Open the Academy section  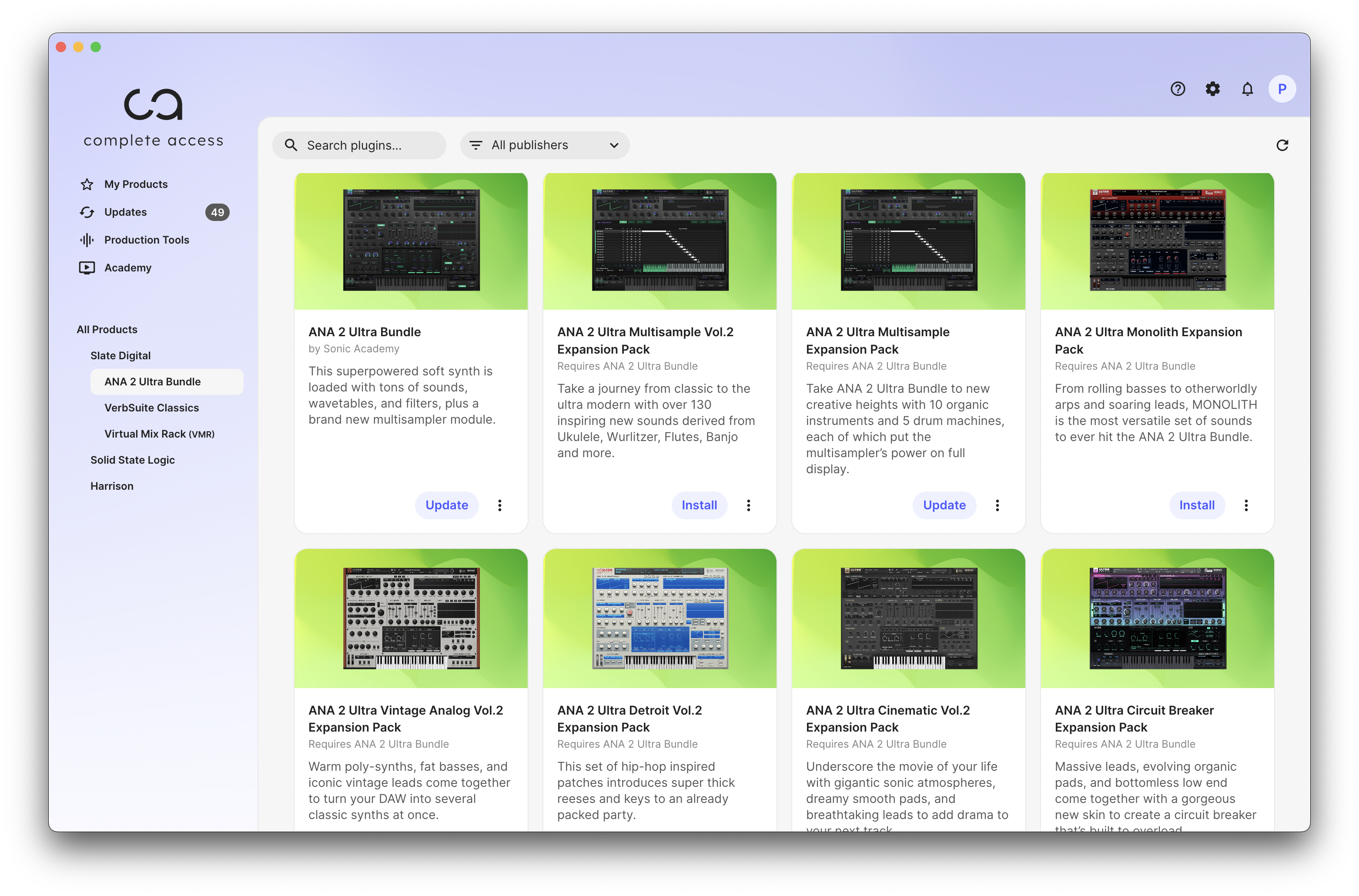(127, 267)
